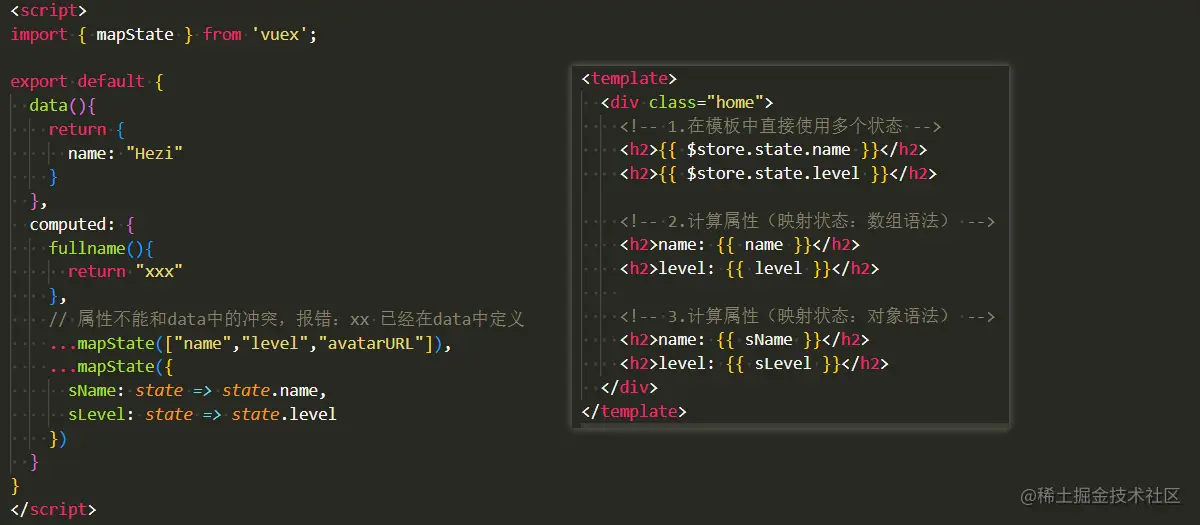This screenshot has height=525, width=1200.
Task: Click the h2 line with {{ sLevel }}
Action: (x=755, y=363)
